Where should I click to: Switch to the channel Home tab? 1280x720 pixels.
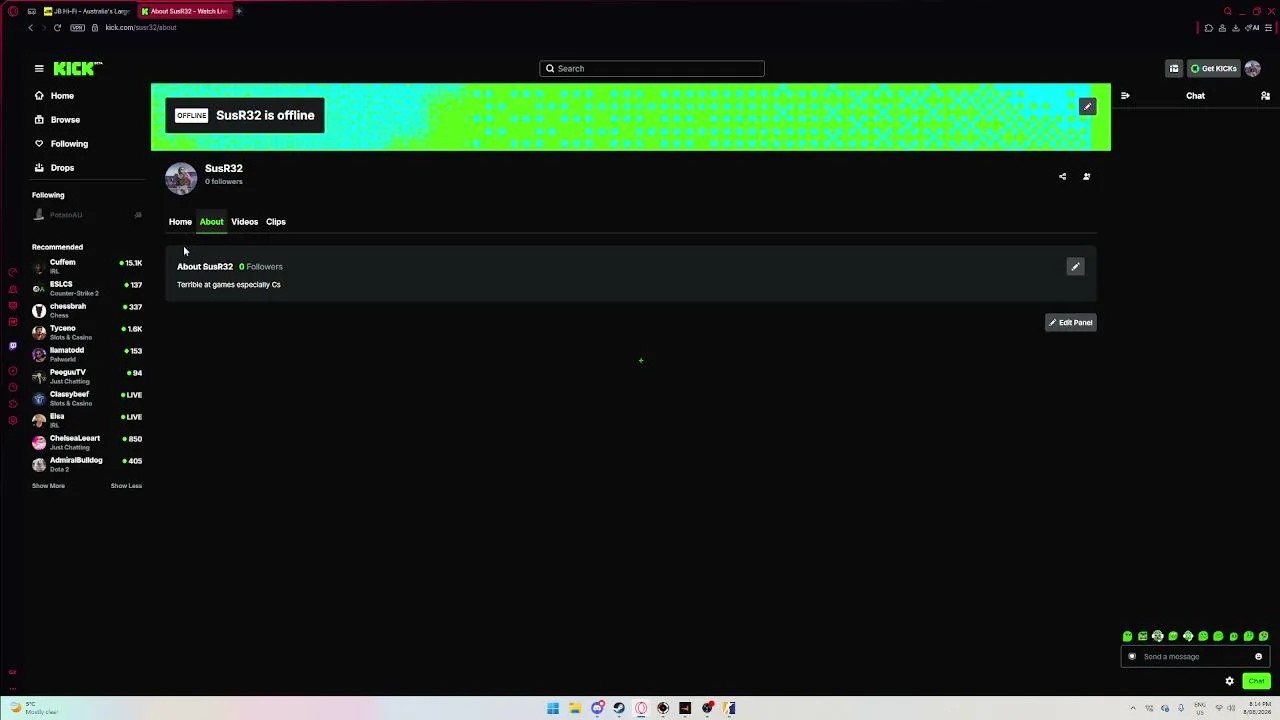(180, 222)
